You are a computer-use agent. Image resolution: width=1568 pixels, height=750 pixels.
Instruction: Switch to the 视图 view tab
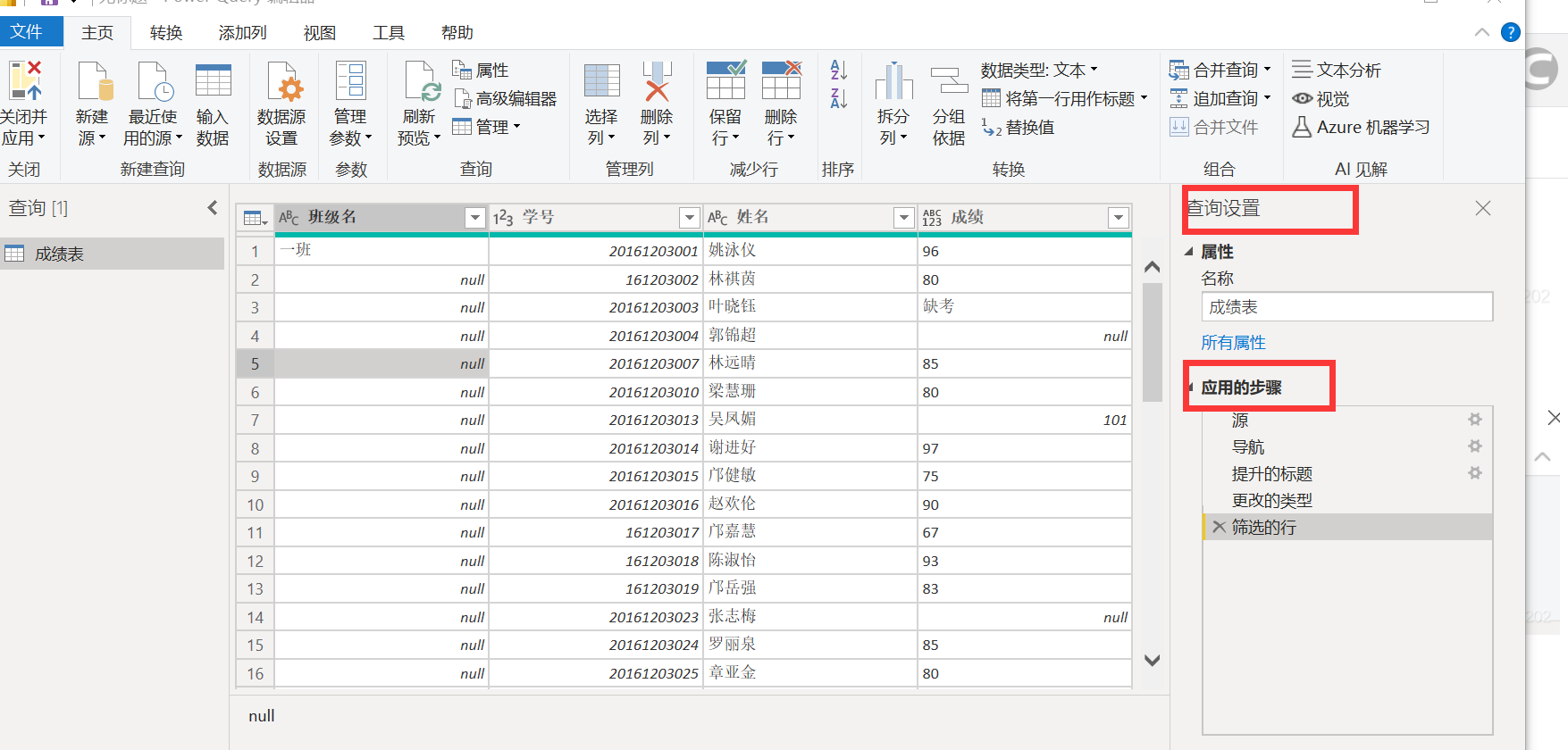tap(319, 33)
